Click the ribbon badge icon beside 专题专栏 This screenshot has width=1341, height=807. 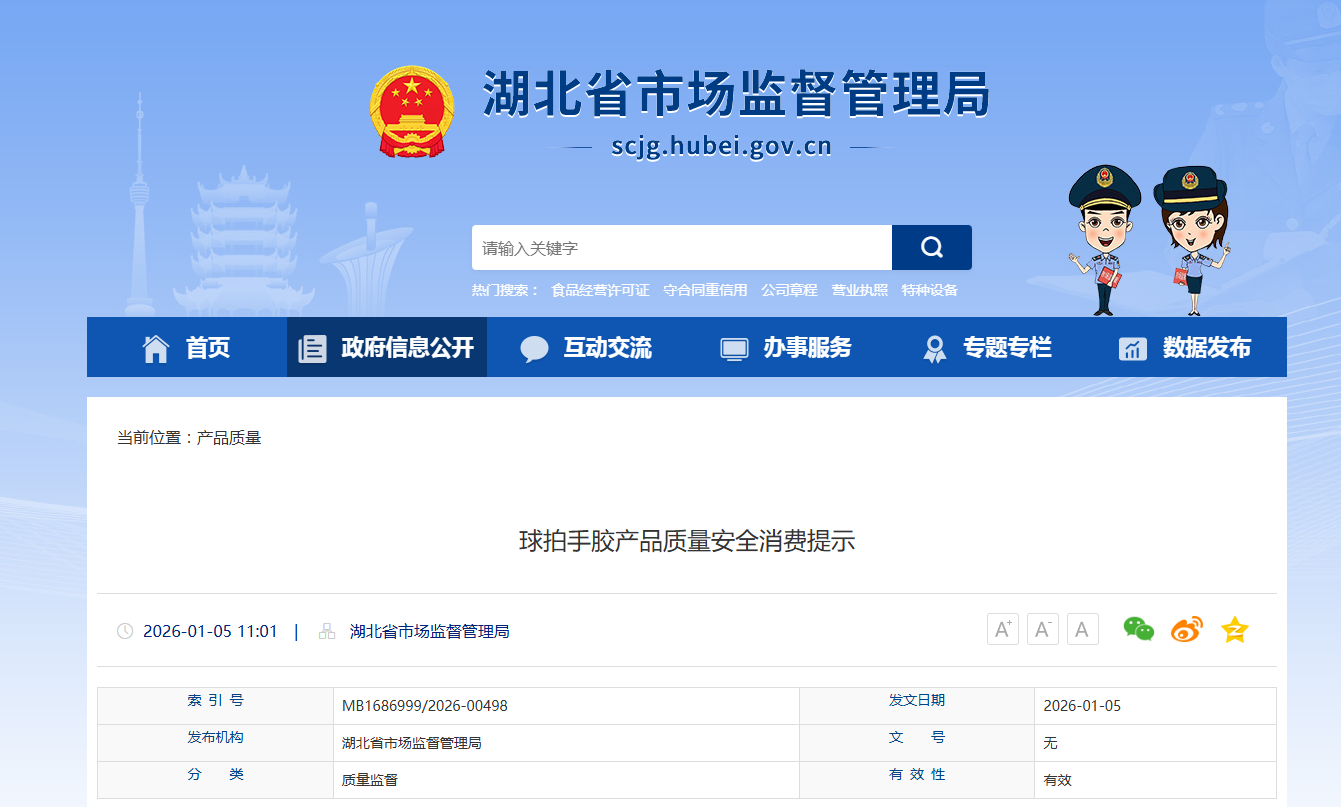tap(935, 348)
